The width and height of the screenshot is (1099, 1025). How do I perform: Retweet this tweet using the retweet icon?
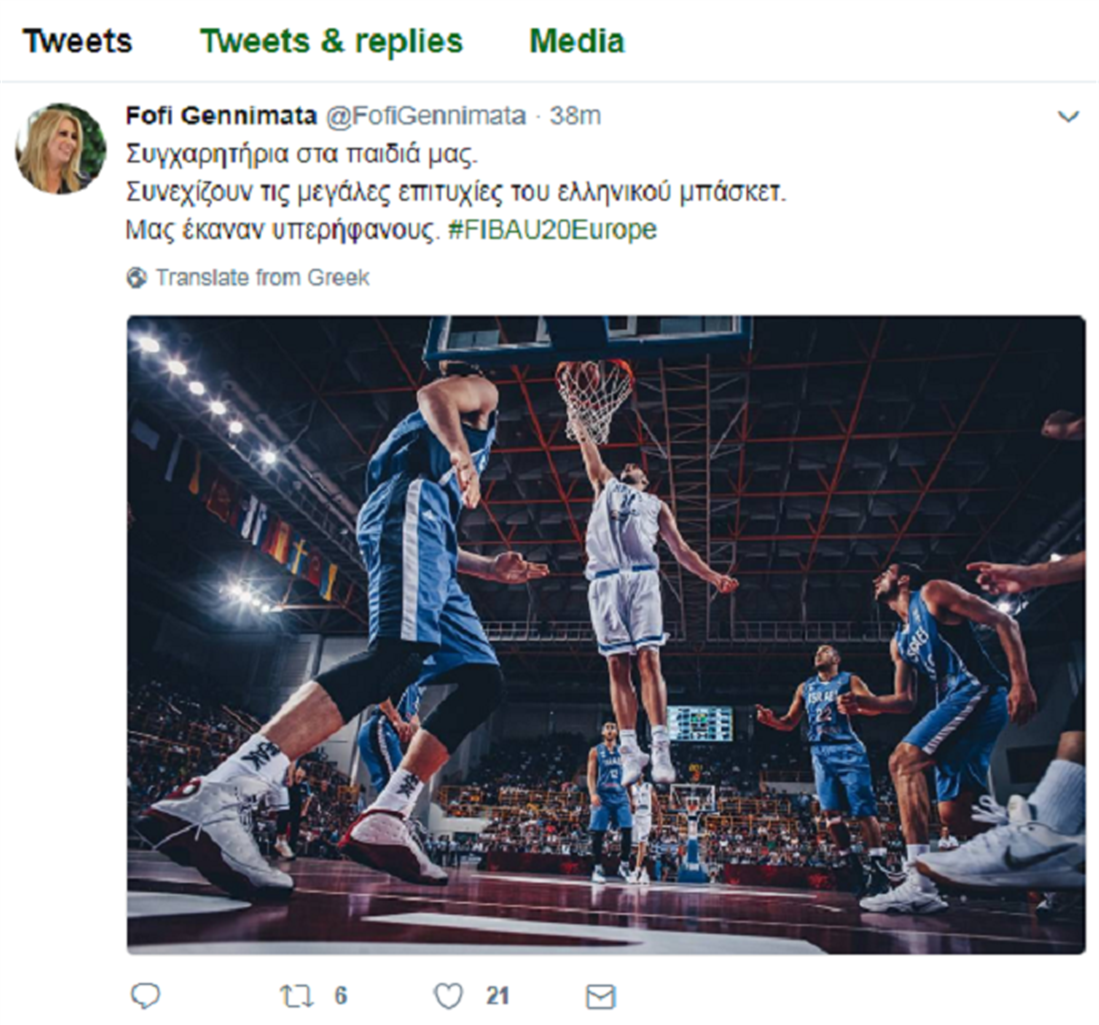click(296, 996)
